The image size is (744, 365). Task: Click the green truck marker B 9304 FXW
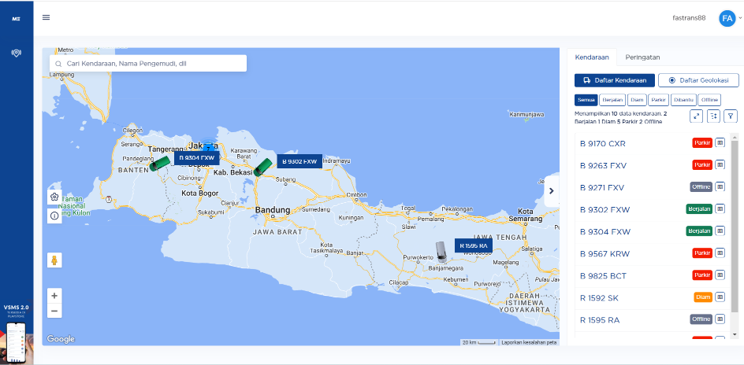coord(159,164)
